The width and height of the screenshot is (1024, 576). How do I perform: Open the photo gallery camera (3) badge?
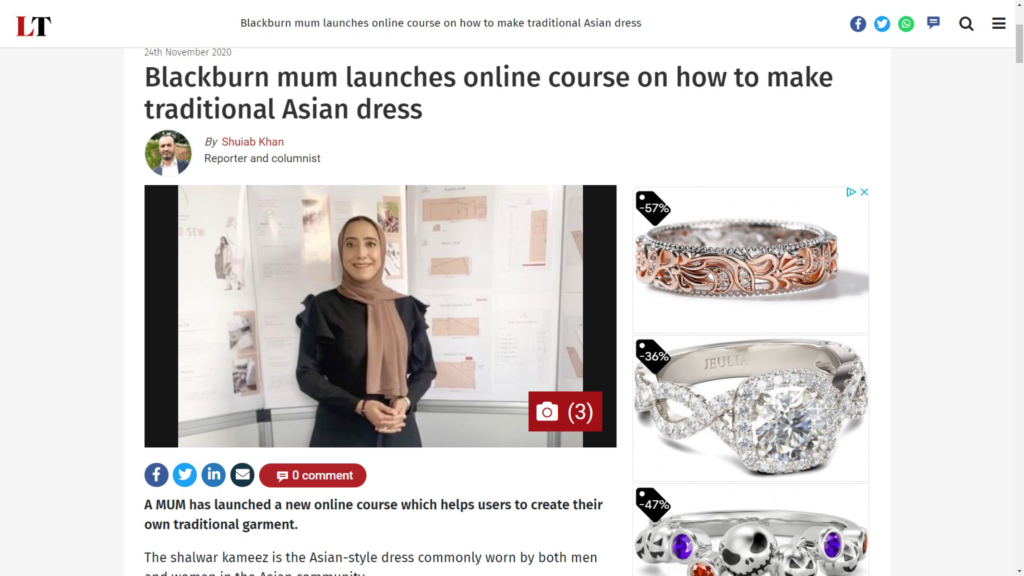click(565, 411)
